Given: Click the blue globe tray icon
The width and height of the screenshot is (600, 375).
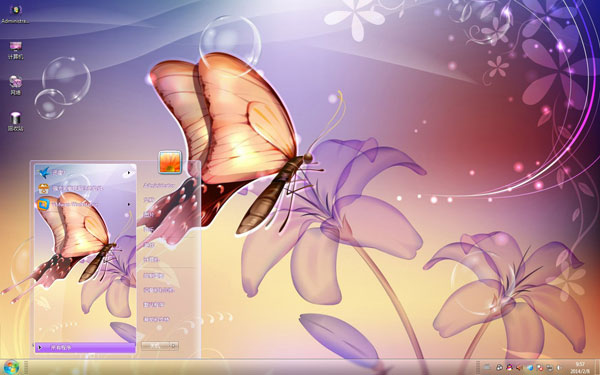Looking at the screenshot, I should pyautogui.click(x=530, y=368).
